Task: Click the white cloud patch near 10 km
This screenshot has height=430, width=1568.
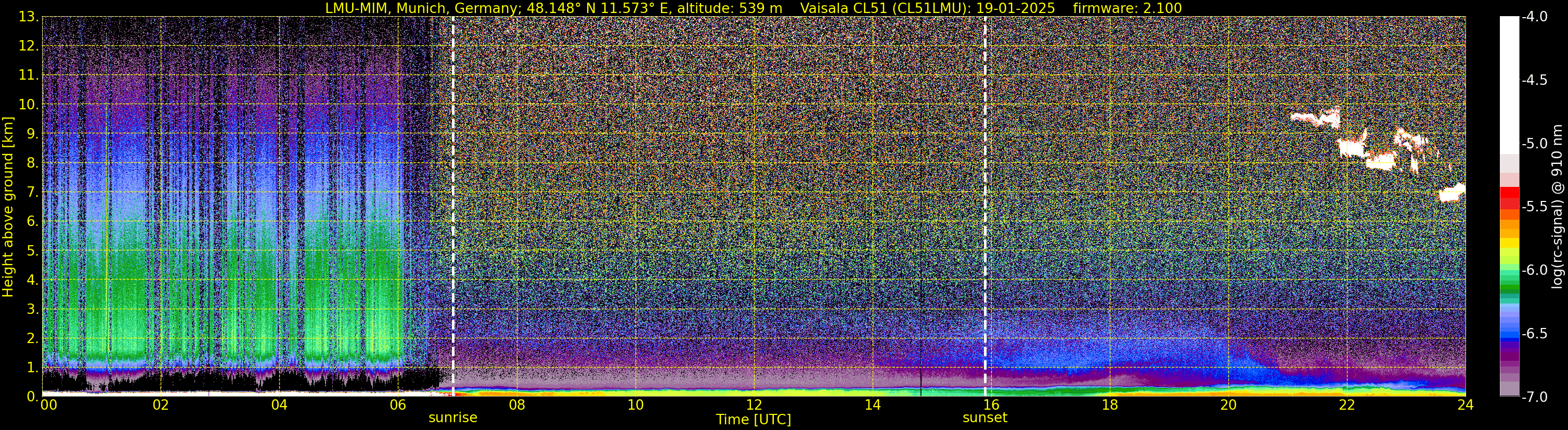Action: [x=1316, y=117]
